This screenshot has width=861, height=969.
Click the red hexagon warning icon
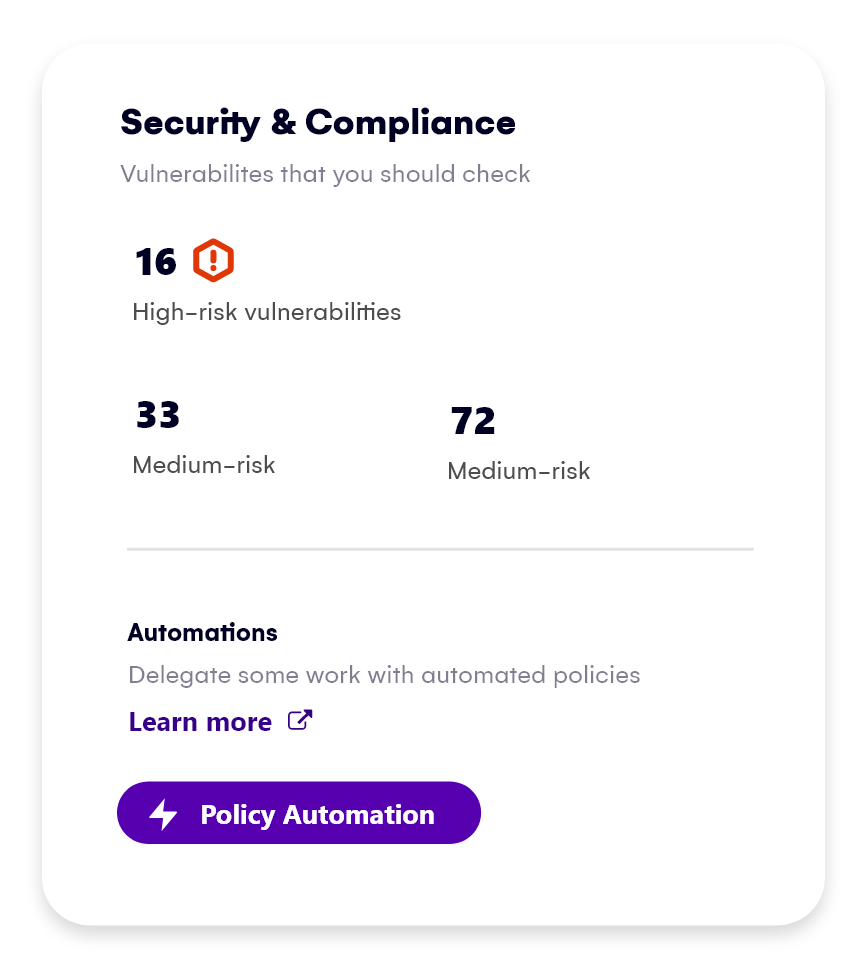213,261
